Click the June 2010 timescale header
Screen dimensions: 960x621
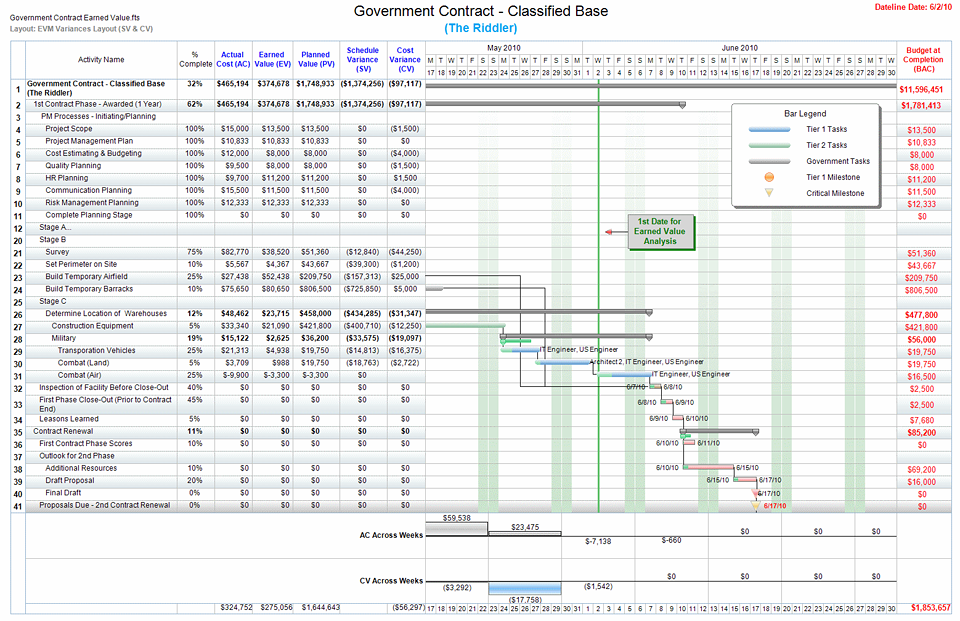(739, 47)
